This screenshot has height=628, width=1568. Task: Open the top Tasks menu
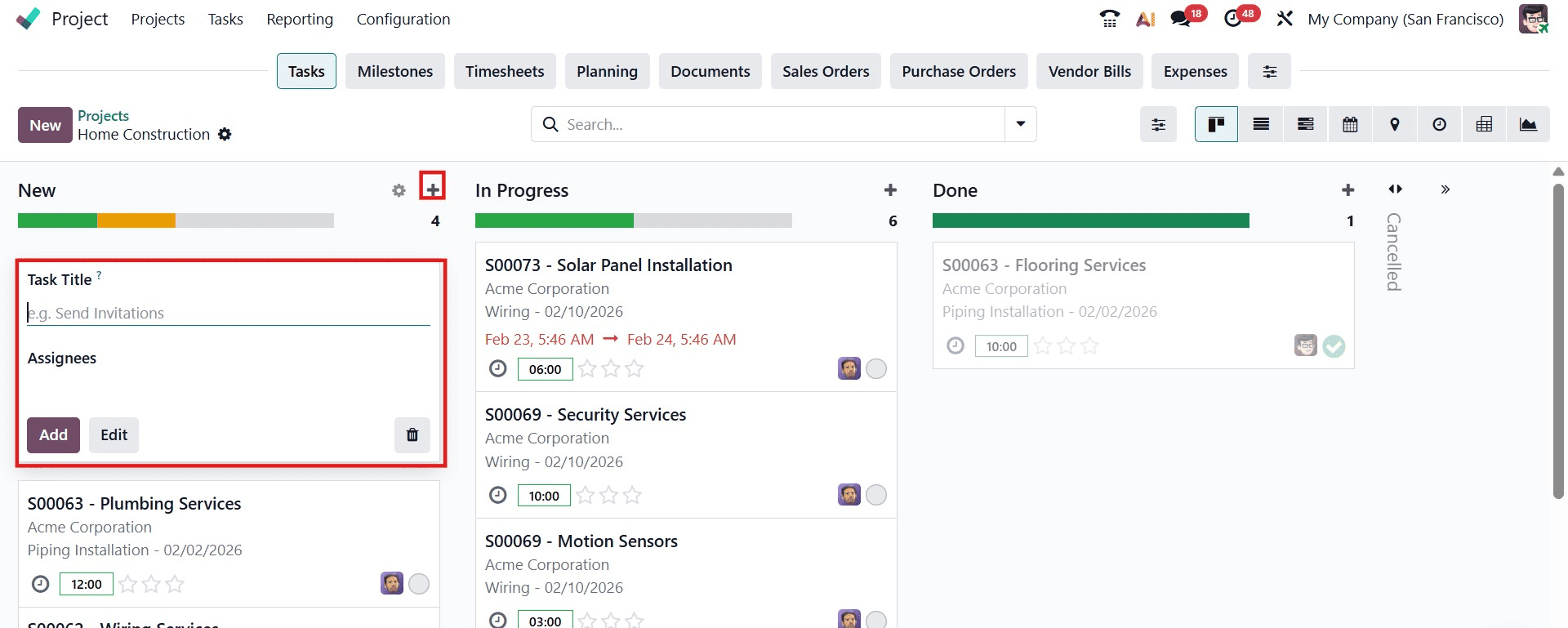tap(225, 19)
